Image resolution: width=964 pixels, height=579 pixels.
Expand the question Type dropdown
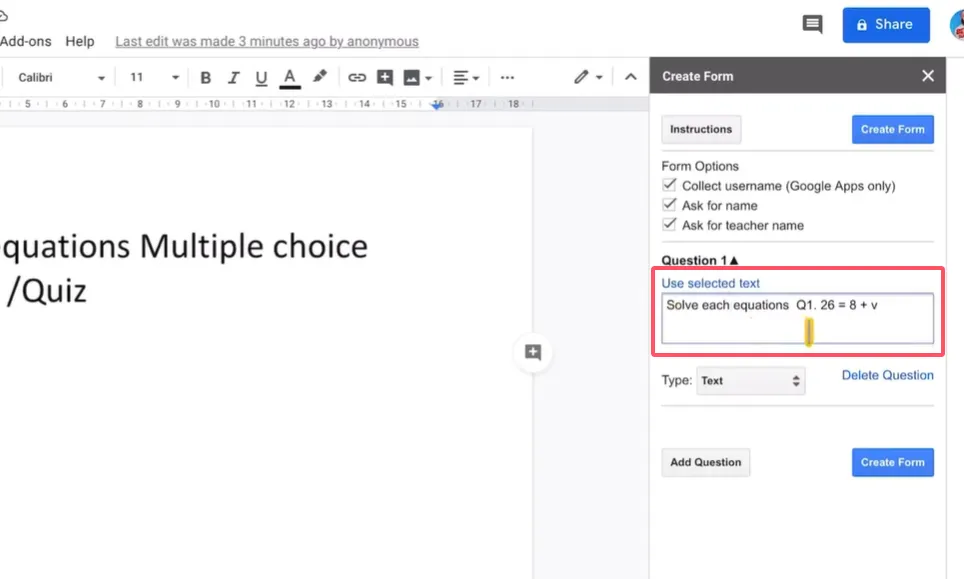[751, 381]
